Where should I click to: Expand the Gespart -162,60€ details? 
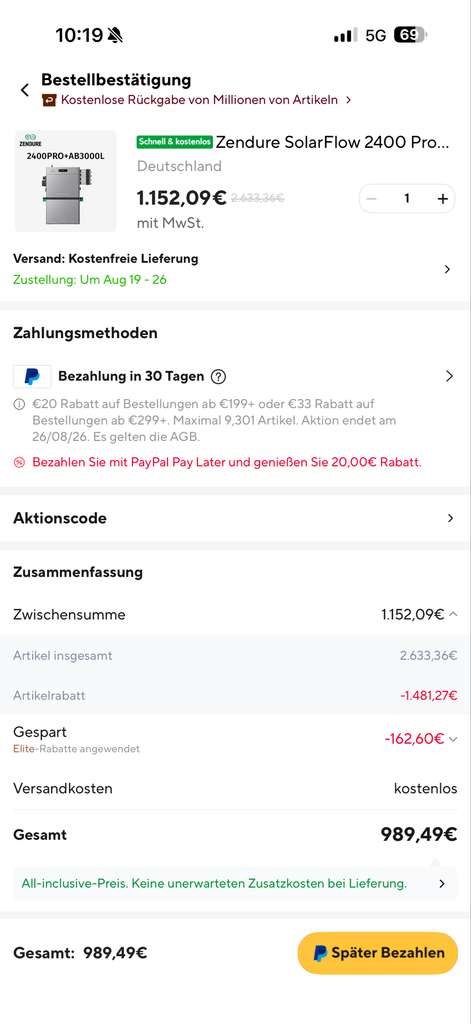coord(453,739)
